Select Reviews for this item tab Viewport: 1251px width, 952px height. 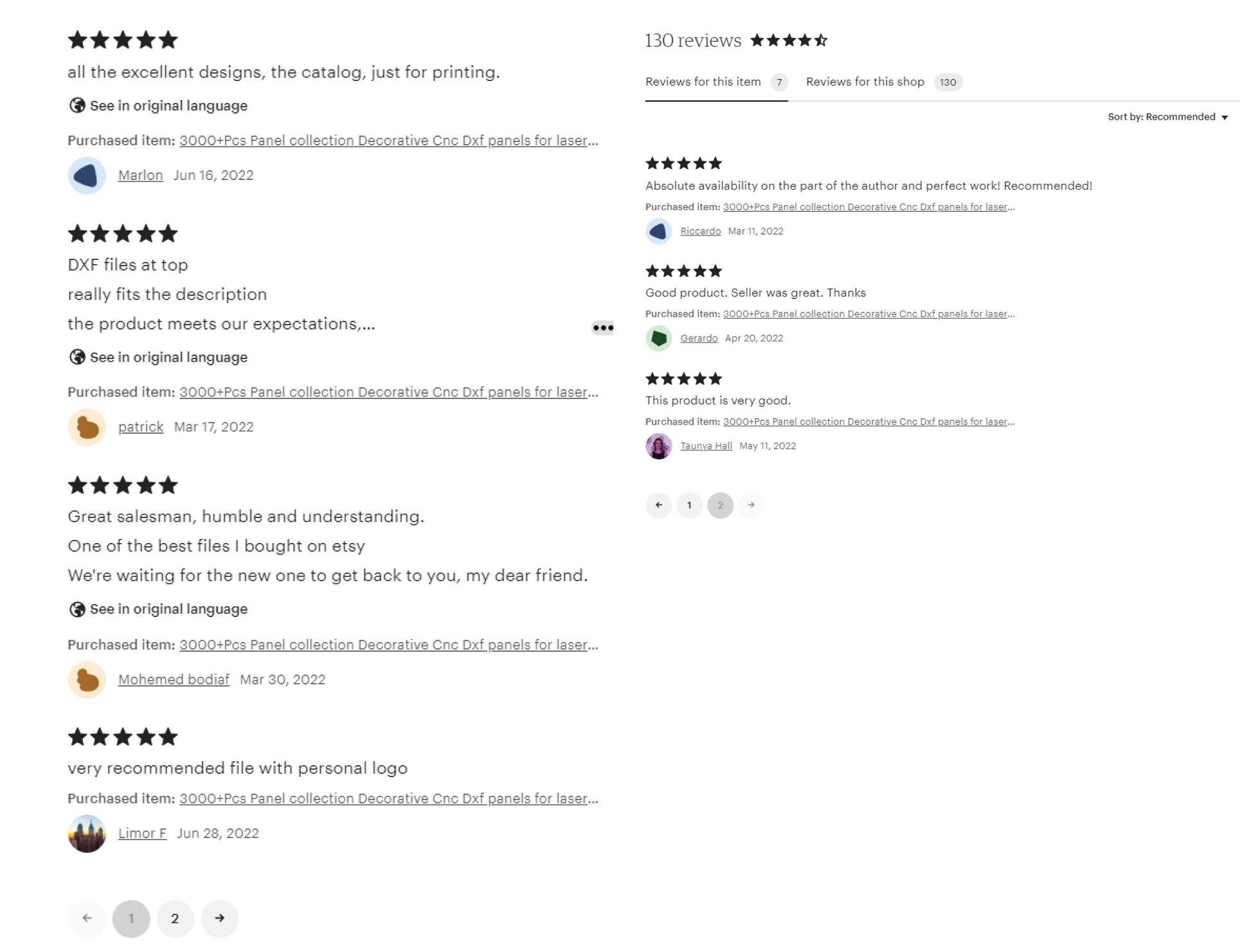click(716, 82)
